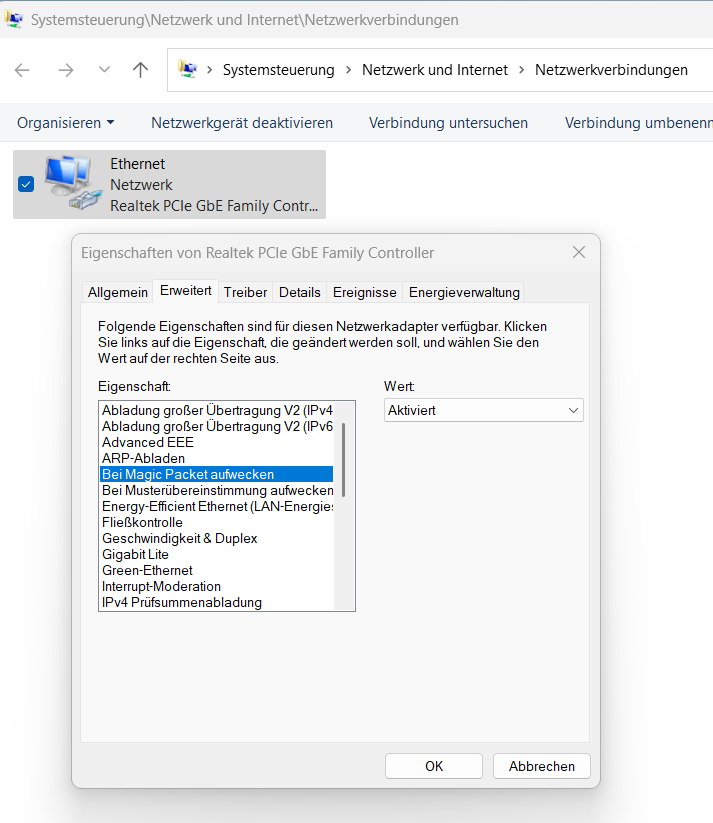
Task: Open the Wert dropdown showing Aktiviert
Action: [x=484, y=410]
